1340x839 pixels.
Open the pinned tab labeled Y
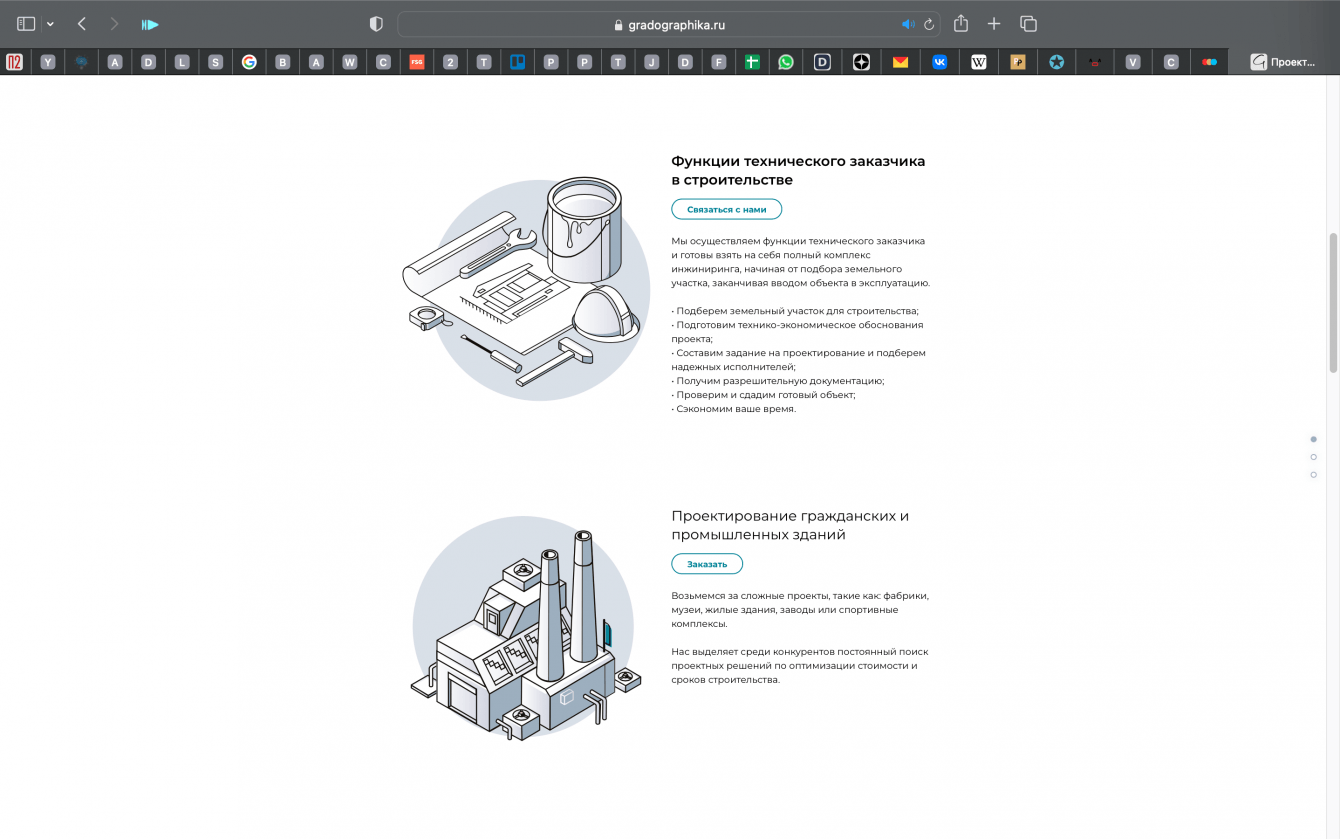[48, 62]
